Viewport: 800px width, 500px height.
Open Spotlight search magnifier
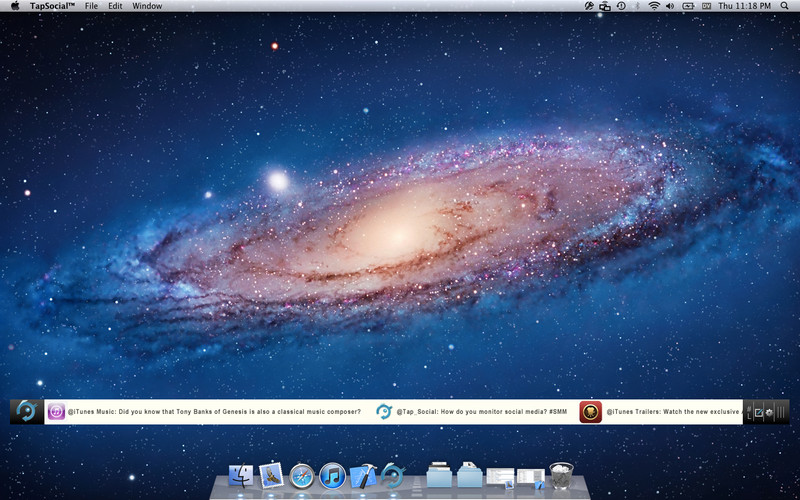pos(784,6)
